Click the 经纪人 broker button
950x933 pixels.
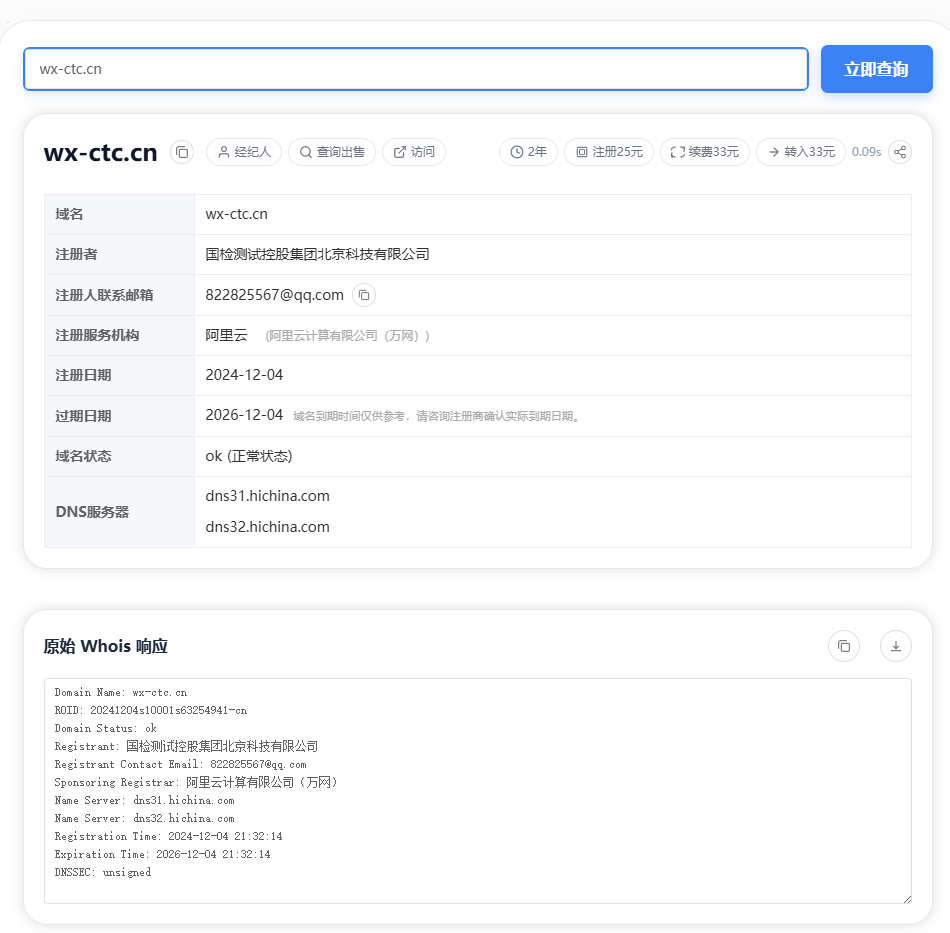click(x=244, y=152)
